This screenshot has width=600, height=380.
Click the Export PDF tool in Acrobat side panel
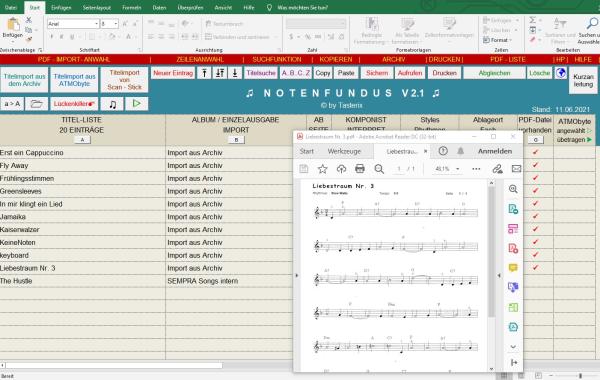[x=513, y=209]
